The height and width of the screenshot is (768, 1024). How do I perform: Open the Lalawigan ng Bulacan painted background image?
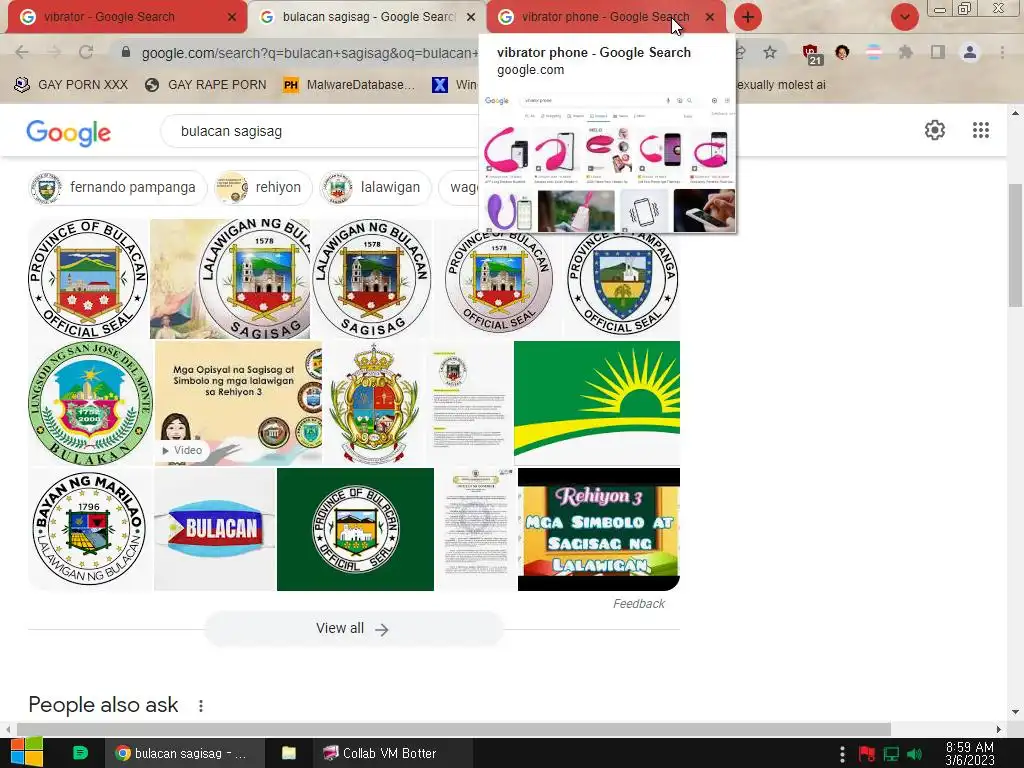coord(230,279)
